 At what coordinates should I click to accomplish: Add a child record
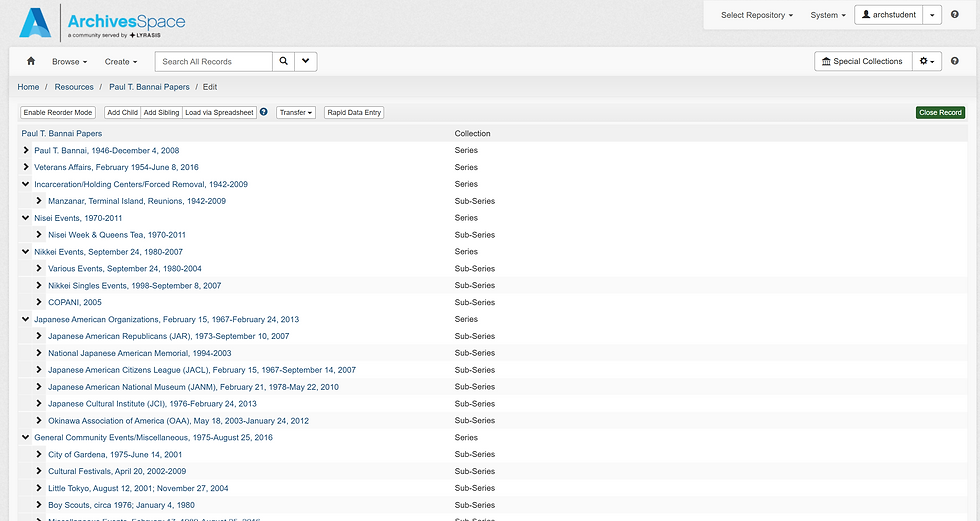pyautogui.click(x=122, y=112)
